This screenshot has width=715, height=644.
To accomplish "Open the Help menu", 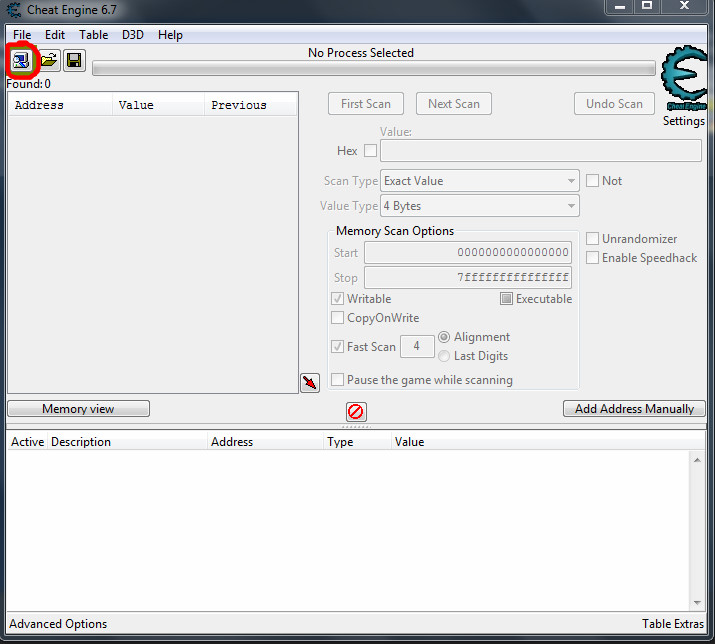I will coord(170,35).
